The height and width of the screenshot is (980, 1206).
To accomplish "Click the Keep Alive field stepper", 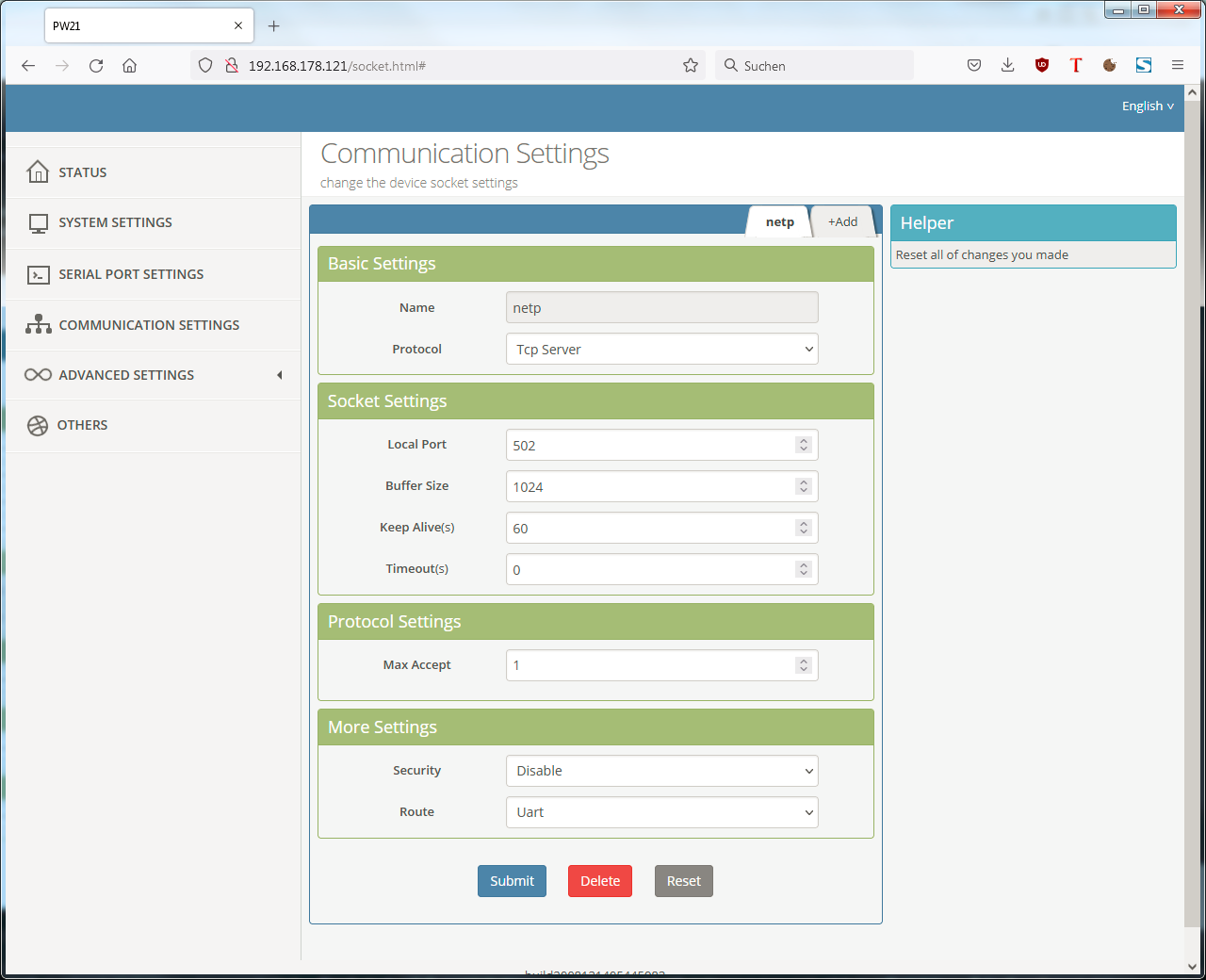I will click(x=804, y=528).
